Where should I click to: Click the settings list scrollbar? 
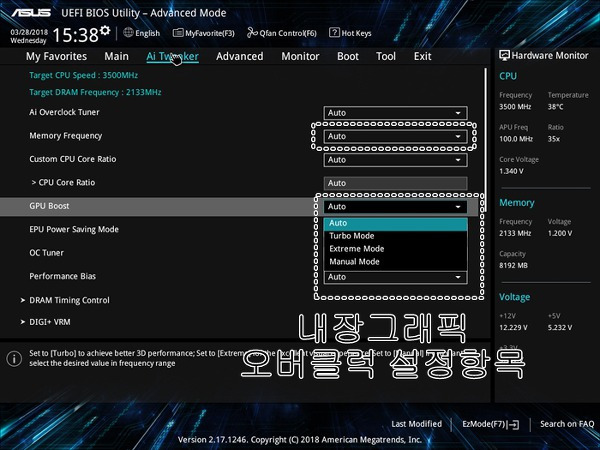pos(486,140)
